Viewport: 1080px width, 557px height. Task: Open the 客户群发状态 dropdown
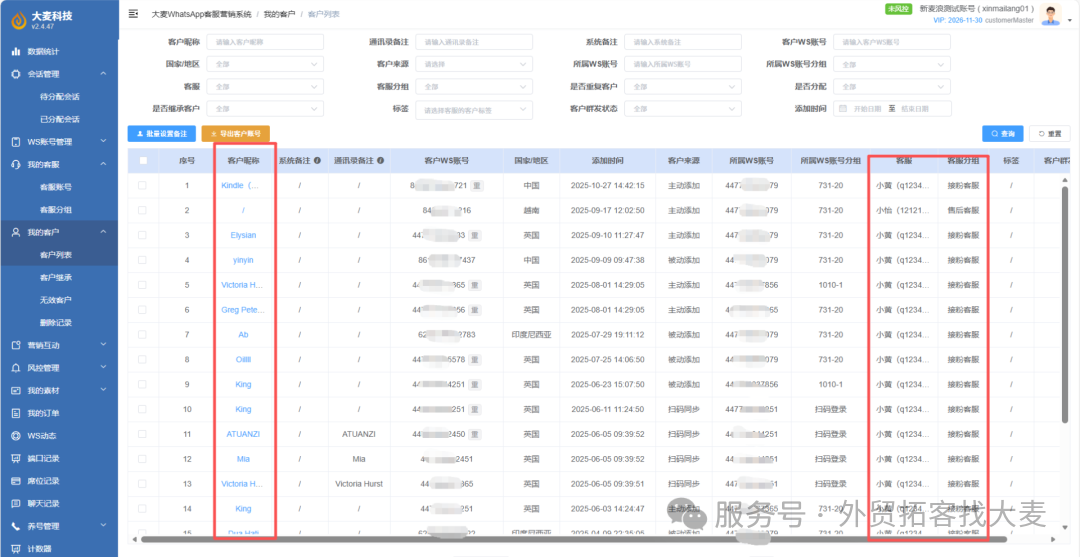(x=683, y=109)
